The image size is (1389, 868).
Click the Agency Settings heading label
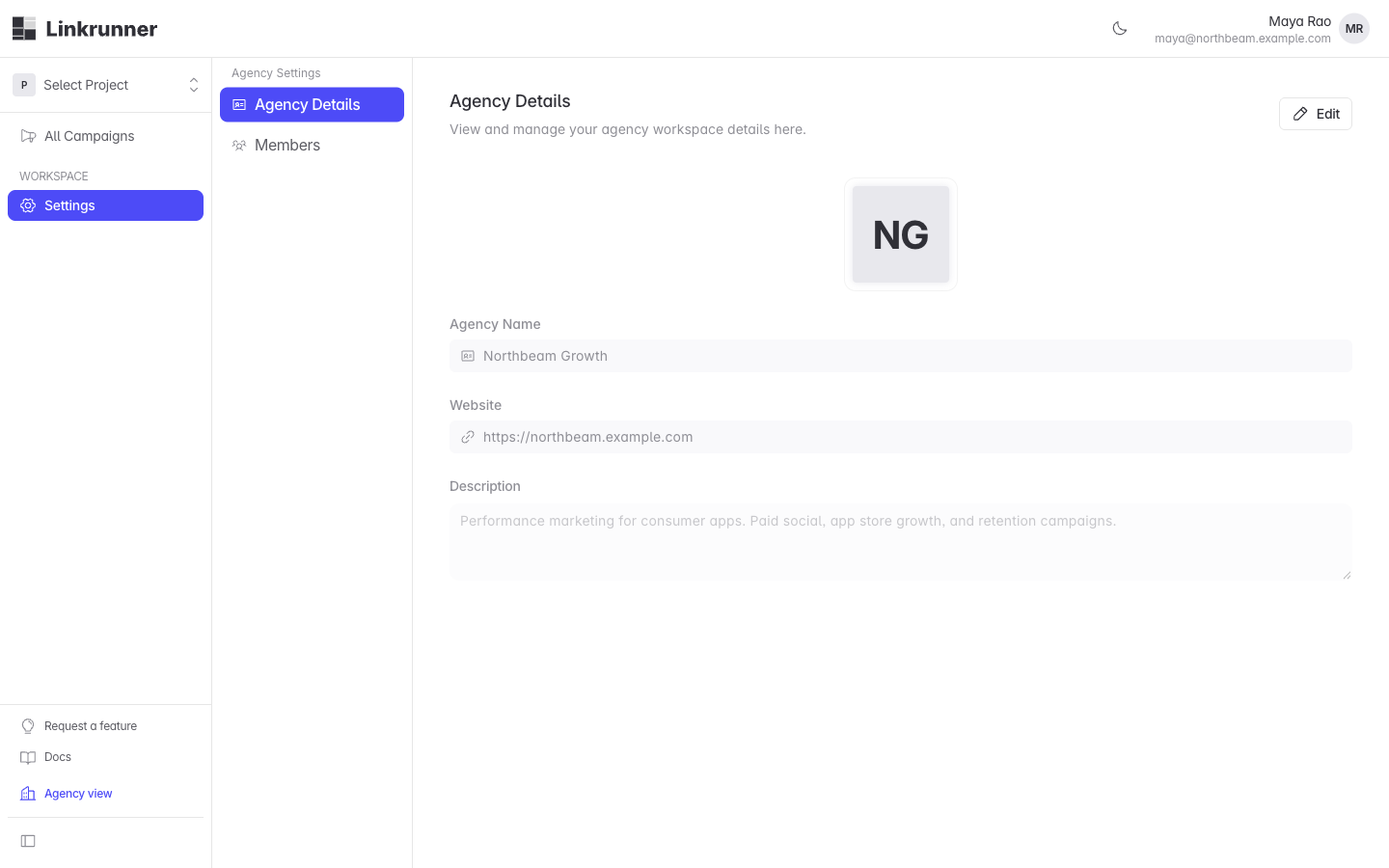point(276,73)
